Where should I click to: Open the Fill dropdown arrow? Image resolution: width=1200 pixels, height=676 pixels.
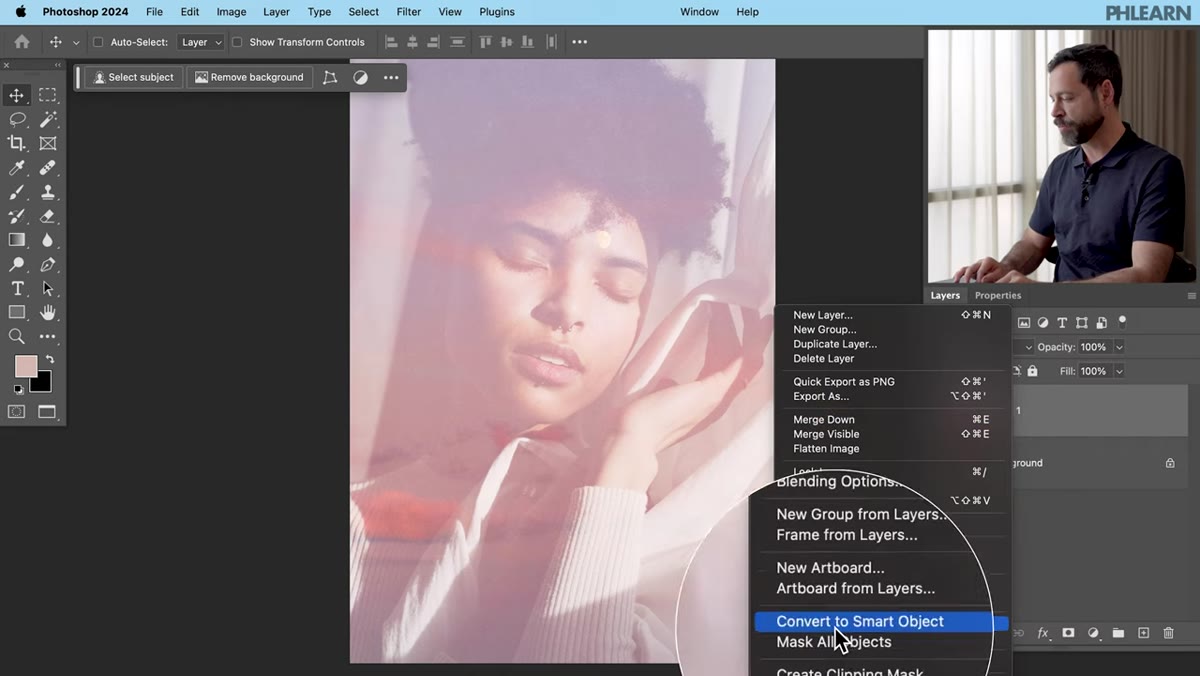(x=1119, y=371)
